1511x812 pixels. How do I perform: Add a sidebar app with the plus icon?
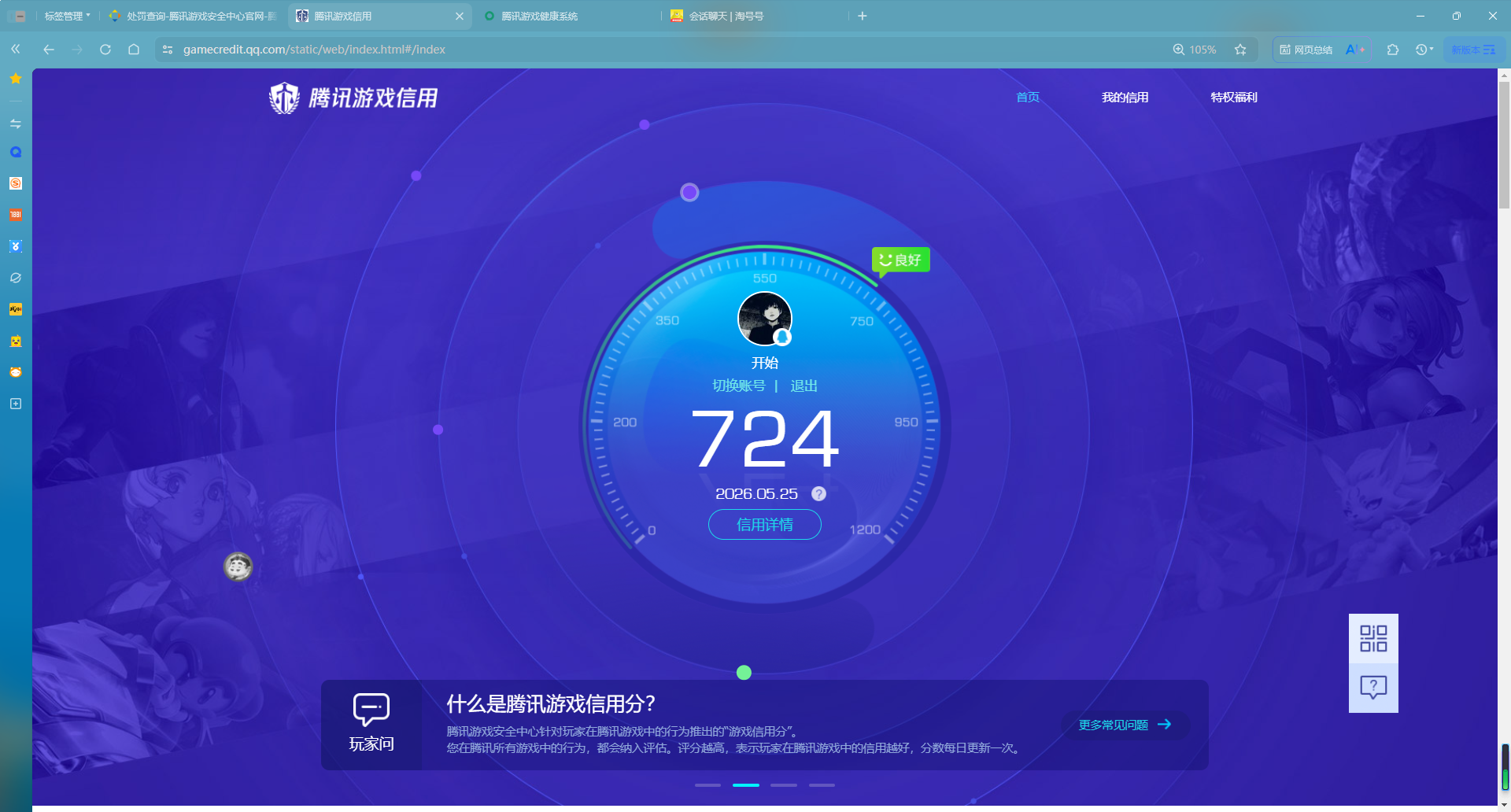[x=16, y=404]
